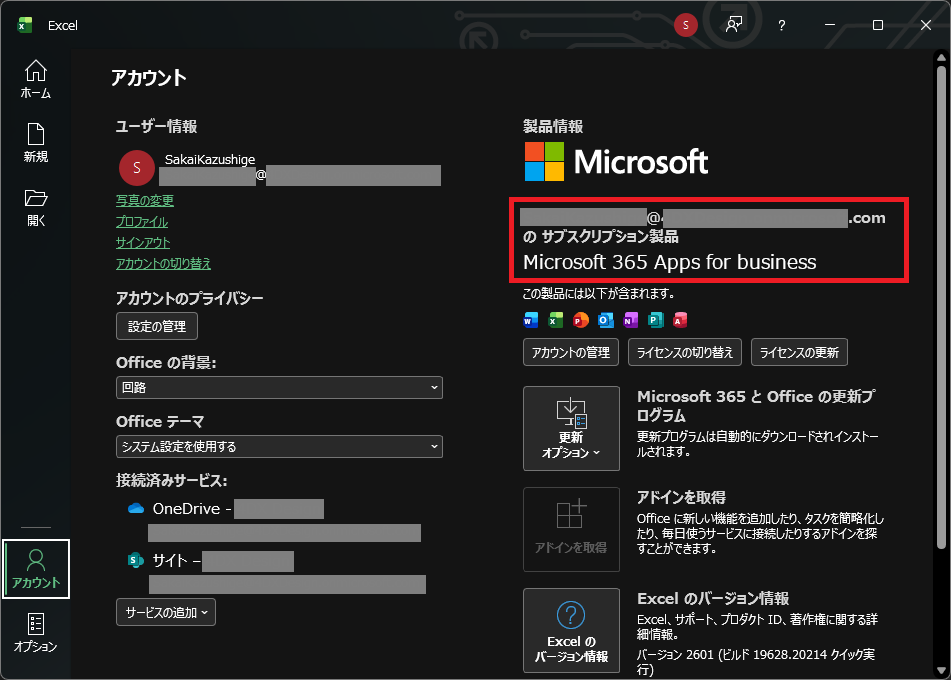The height and width of the screenshot is (680, 951).
Task: Expand the サービスの追加 menu
Action: [x=166, y=613]
